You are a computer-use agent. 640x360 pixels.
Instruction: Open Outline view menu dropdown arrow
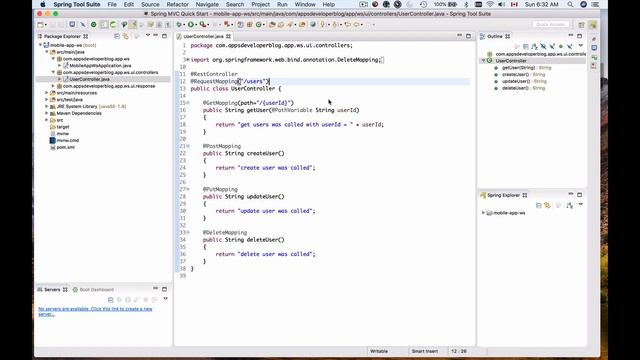pyautogui.click(x=580, y=46)
